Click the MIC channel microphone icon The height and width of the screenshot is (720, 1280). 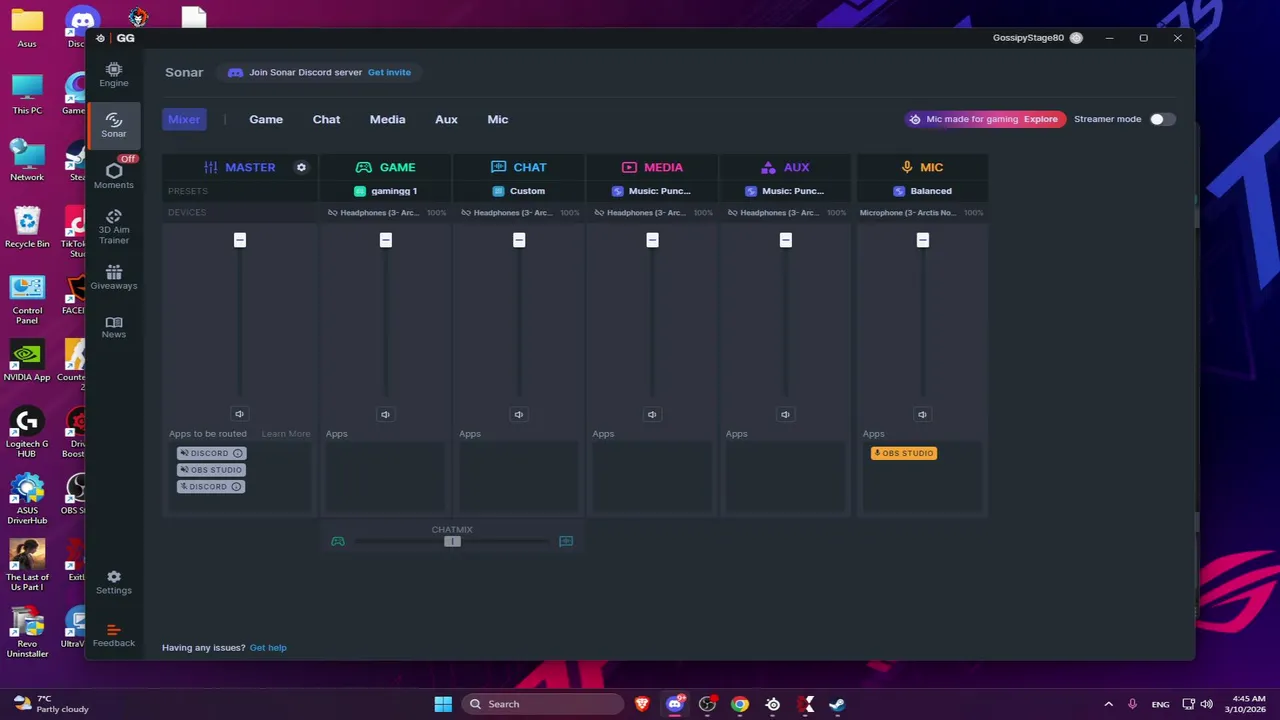907,167
